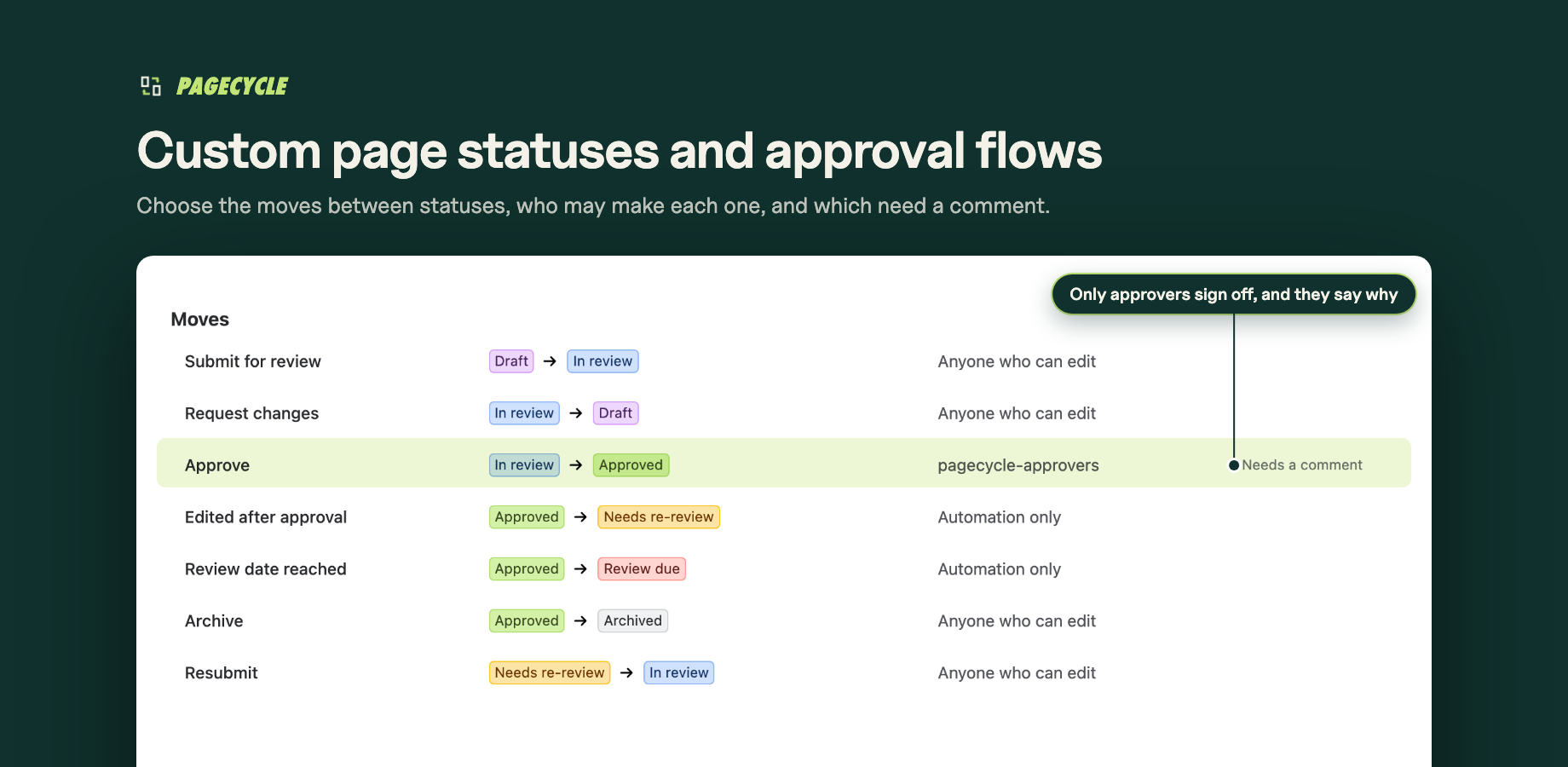The width and height of the screenshot is (1568, 767).
Task: Select the Edited after approval move
Action: point(266,517)
